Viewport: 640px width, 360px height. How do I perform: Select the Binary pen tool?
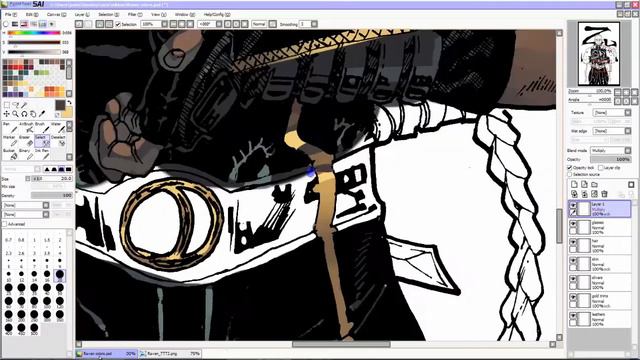click(25, 154)
